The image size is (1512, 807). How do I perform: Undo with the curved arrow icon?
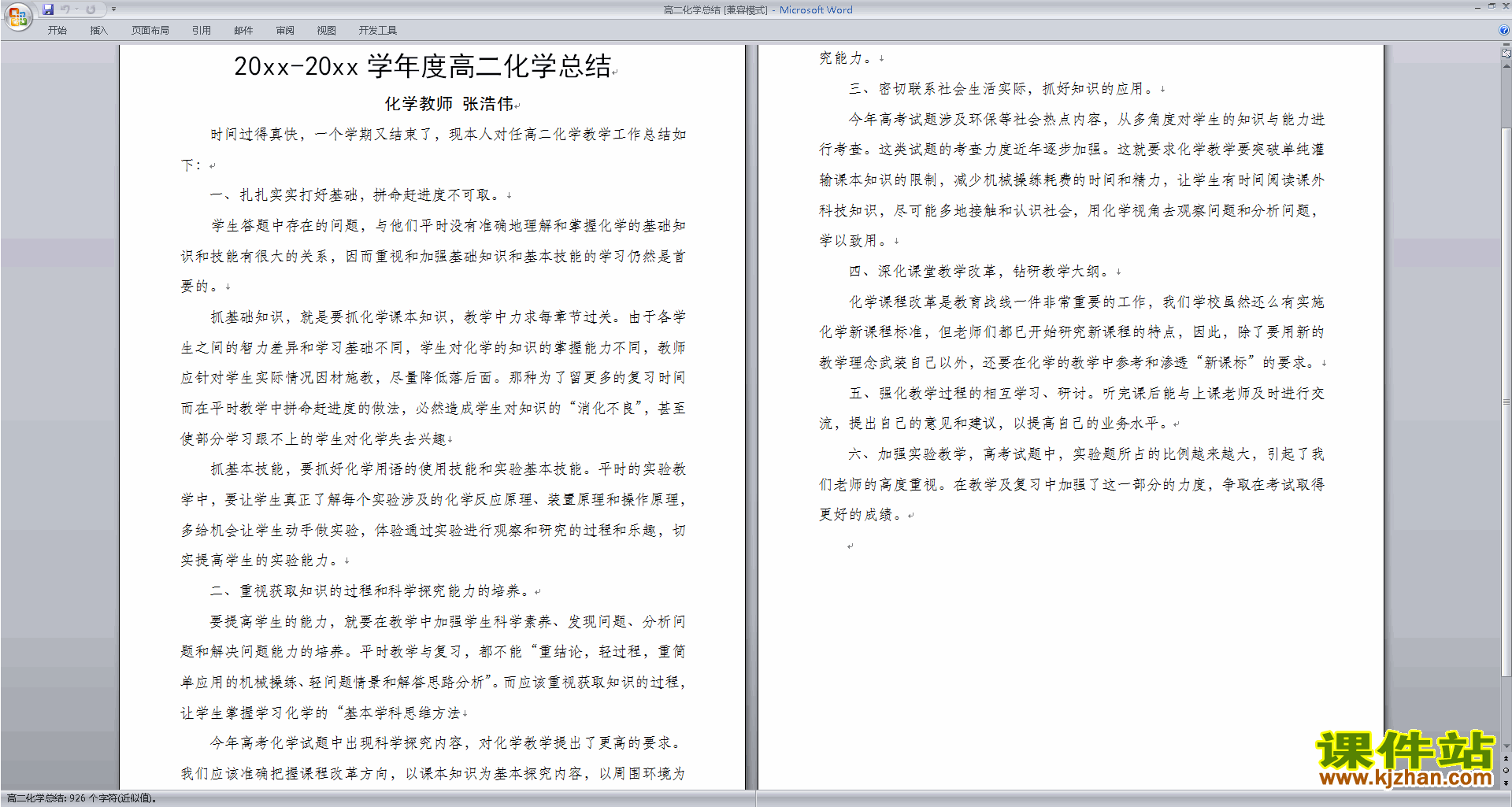pyautogui.click(x=65, y=9)
